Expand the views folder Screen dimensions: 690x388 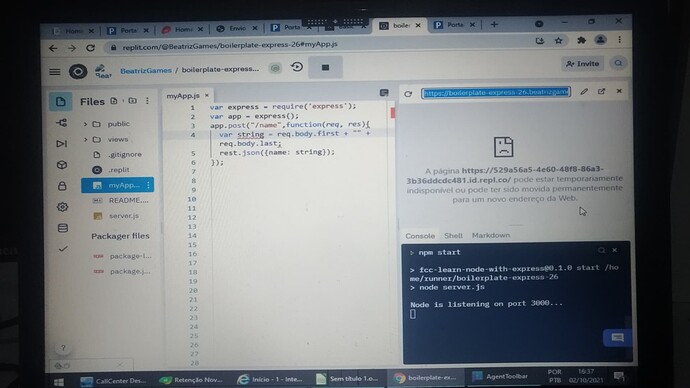[x=85, y=139]
